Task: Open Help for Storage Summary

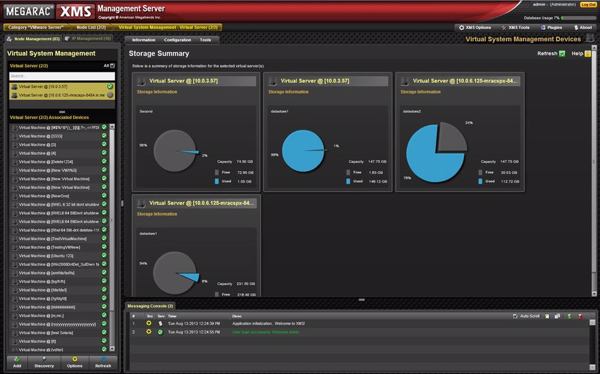Action: click(x=581, y=54)
